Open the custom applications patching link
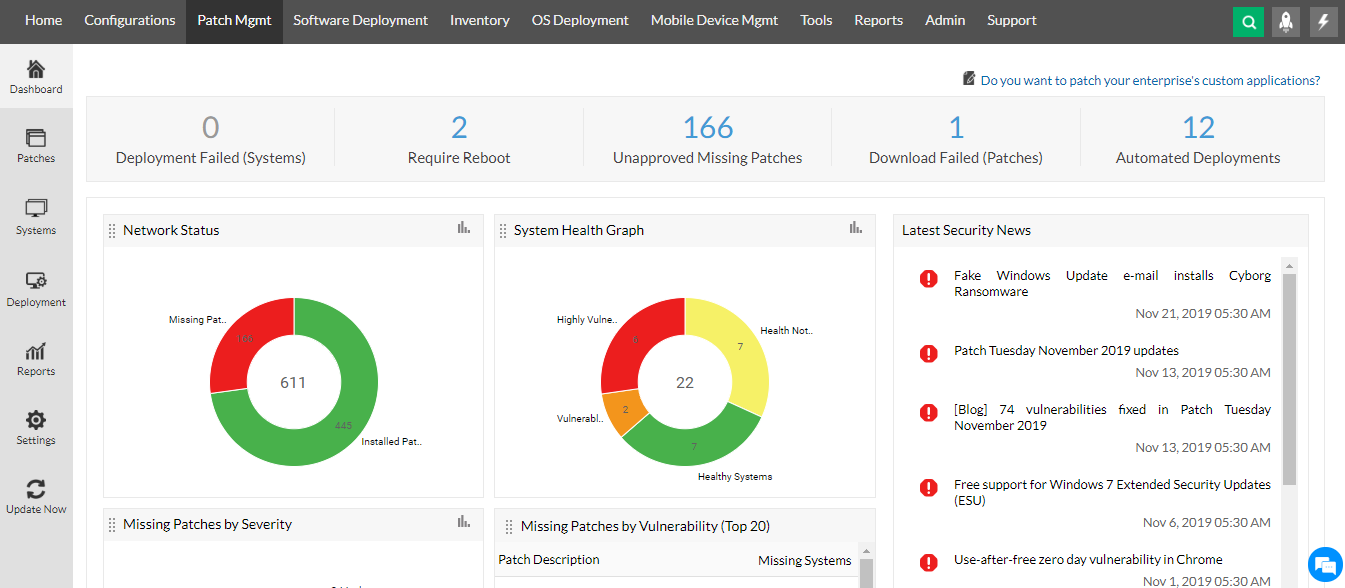 pos(1148,80)
